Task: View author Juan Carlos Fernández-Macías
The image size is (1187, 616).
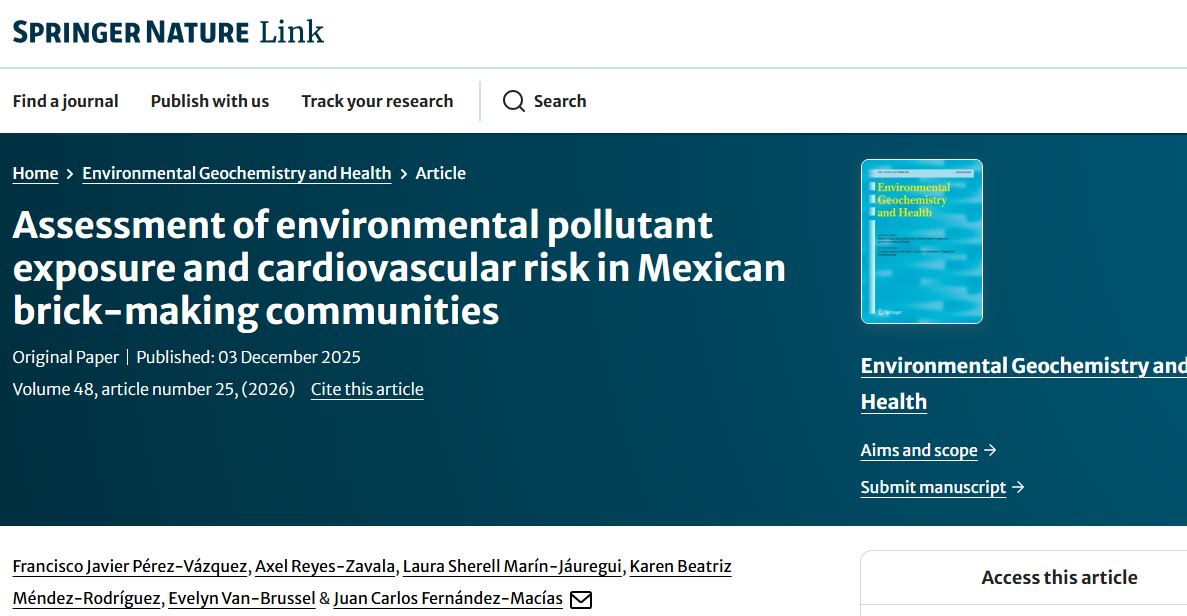Action: 448,599
